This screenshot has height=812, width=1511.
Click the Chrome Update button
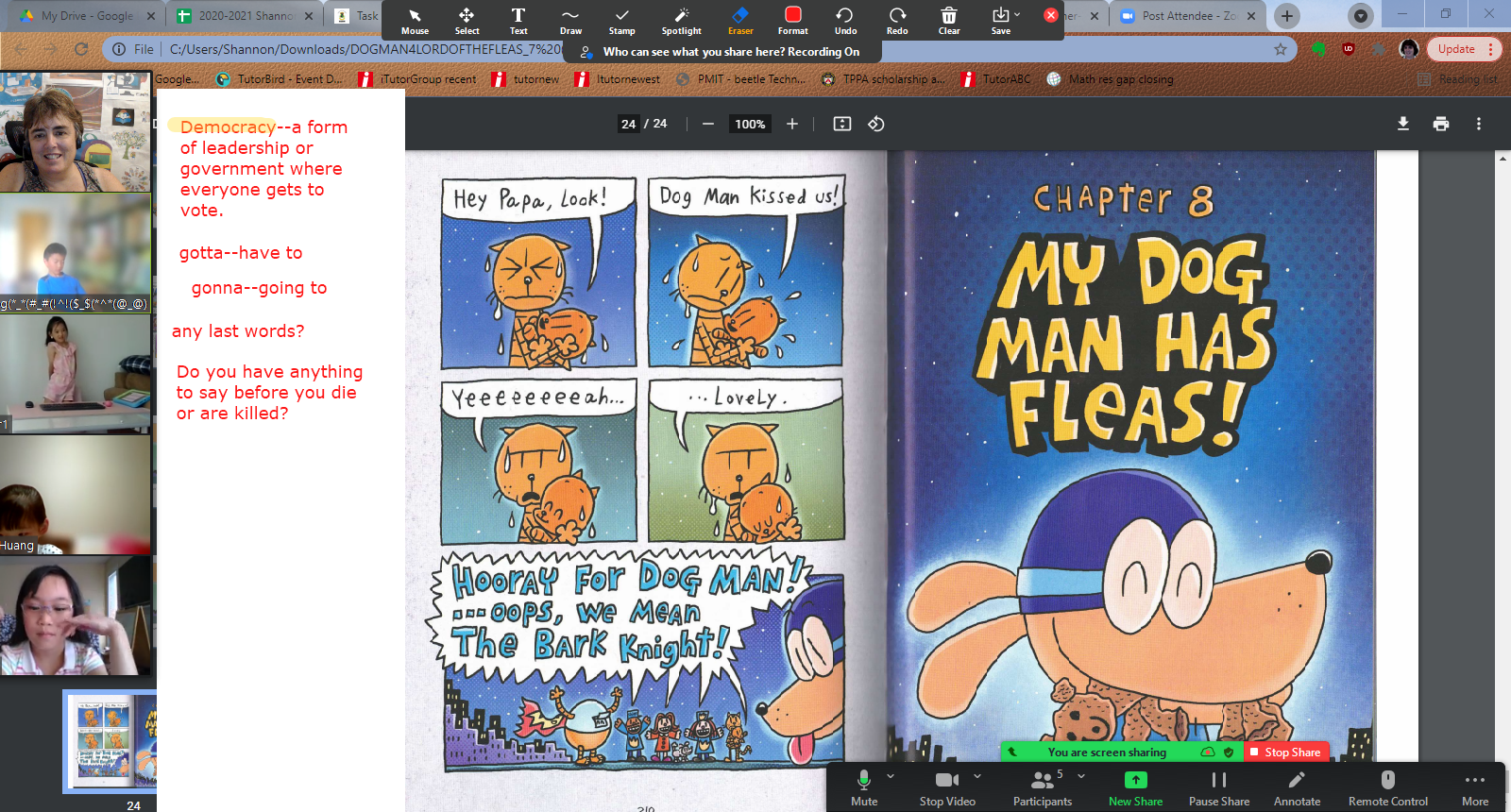point(1455,49)
